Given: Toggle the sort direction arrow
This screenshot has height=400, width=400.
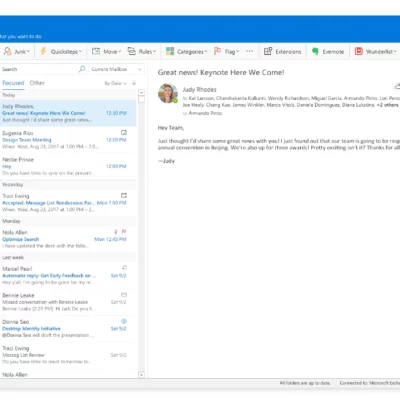Looking at the screenshot, I should (x=134, y=83).
